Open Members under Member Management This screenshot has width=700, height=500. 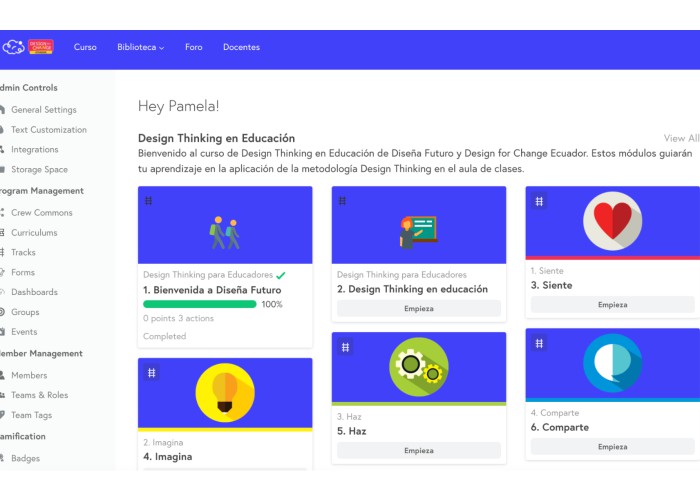click(29, 375)
